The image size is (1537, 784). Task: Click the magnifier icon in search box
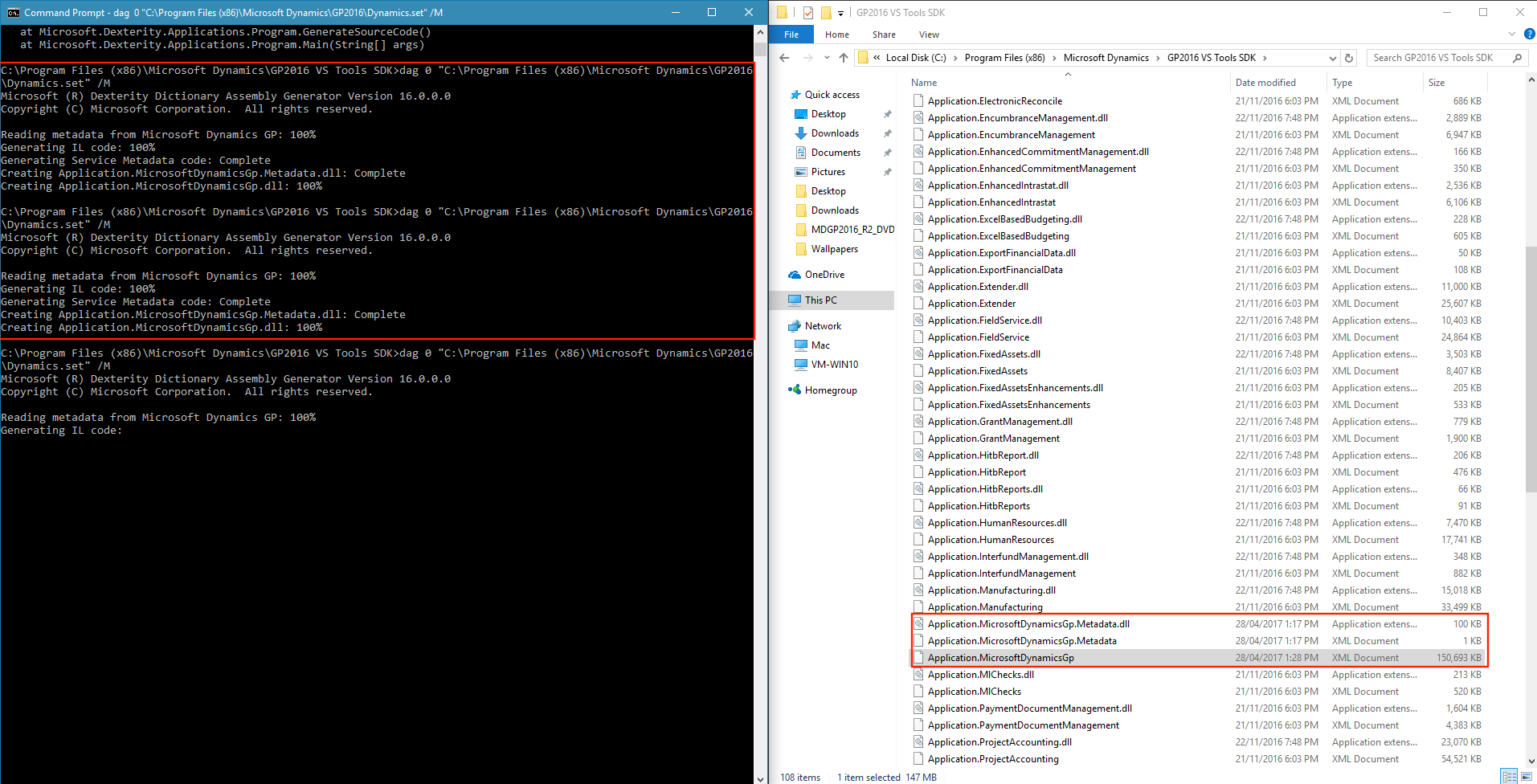coord(1517,58)
